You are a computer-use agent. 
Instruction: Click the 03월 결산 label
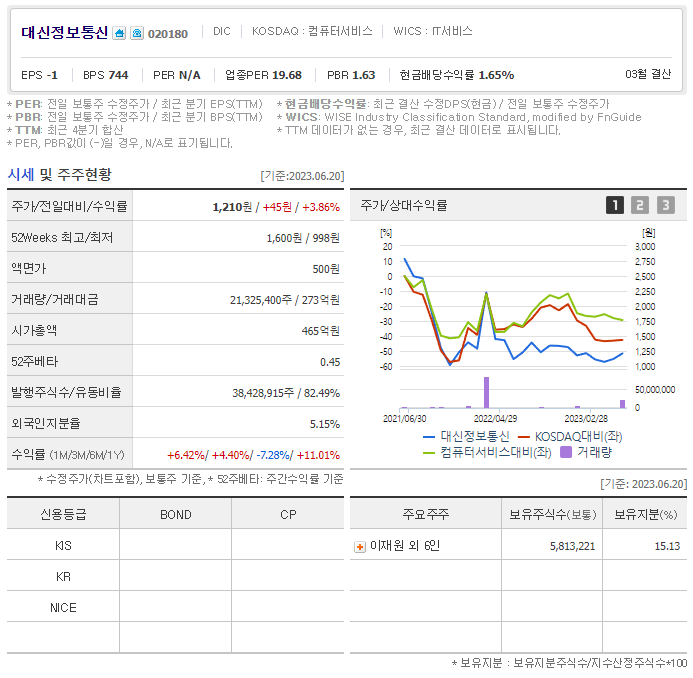click(648, 74)
